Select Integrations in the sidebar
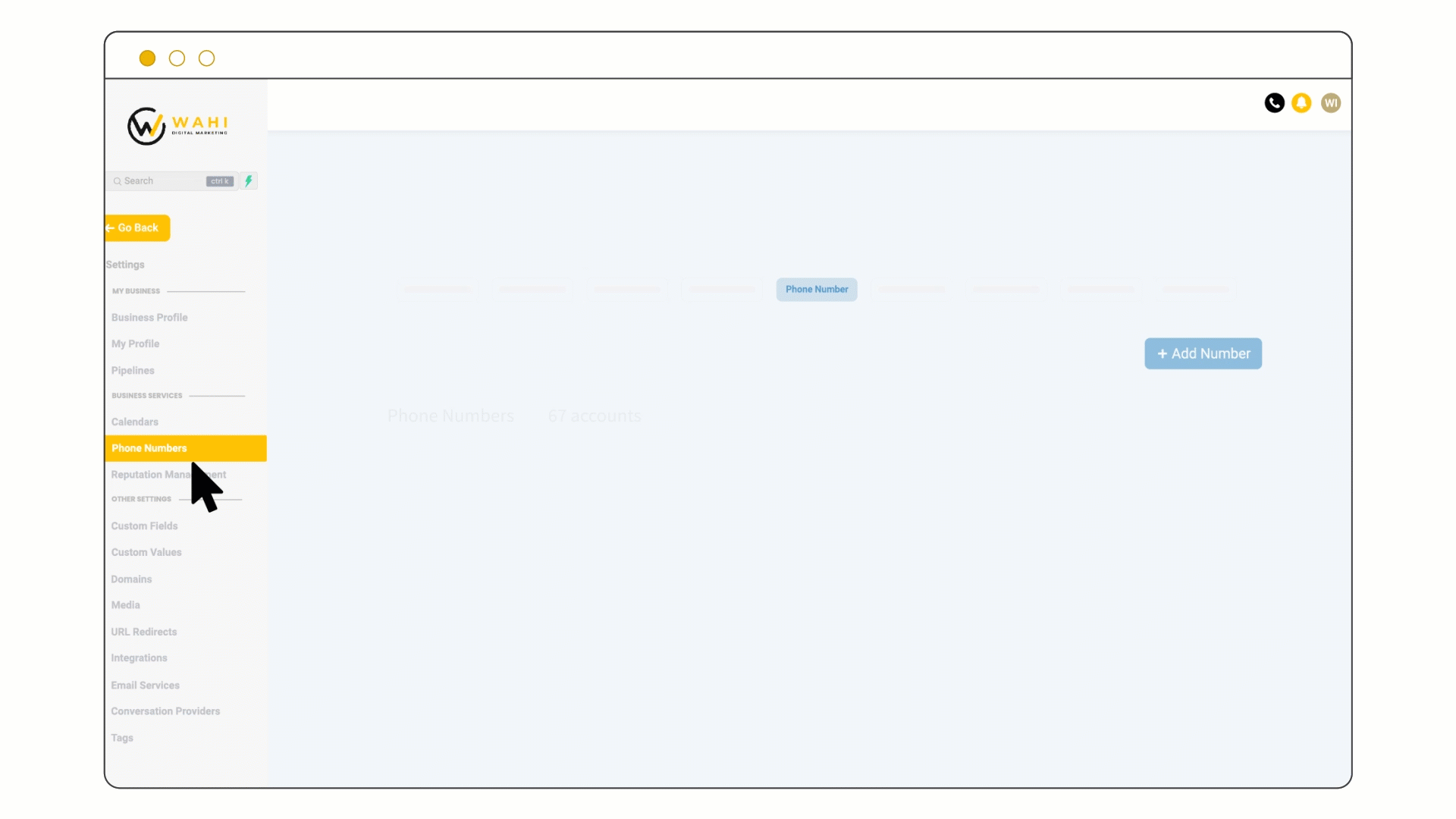 click(x=139, y=658)
